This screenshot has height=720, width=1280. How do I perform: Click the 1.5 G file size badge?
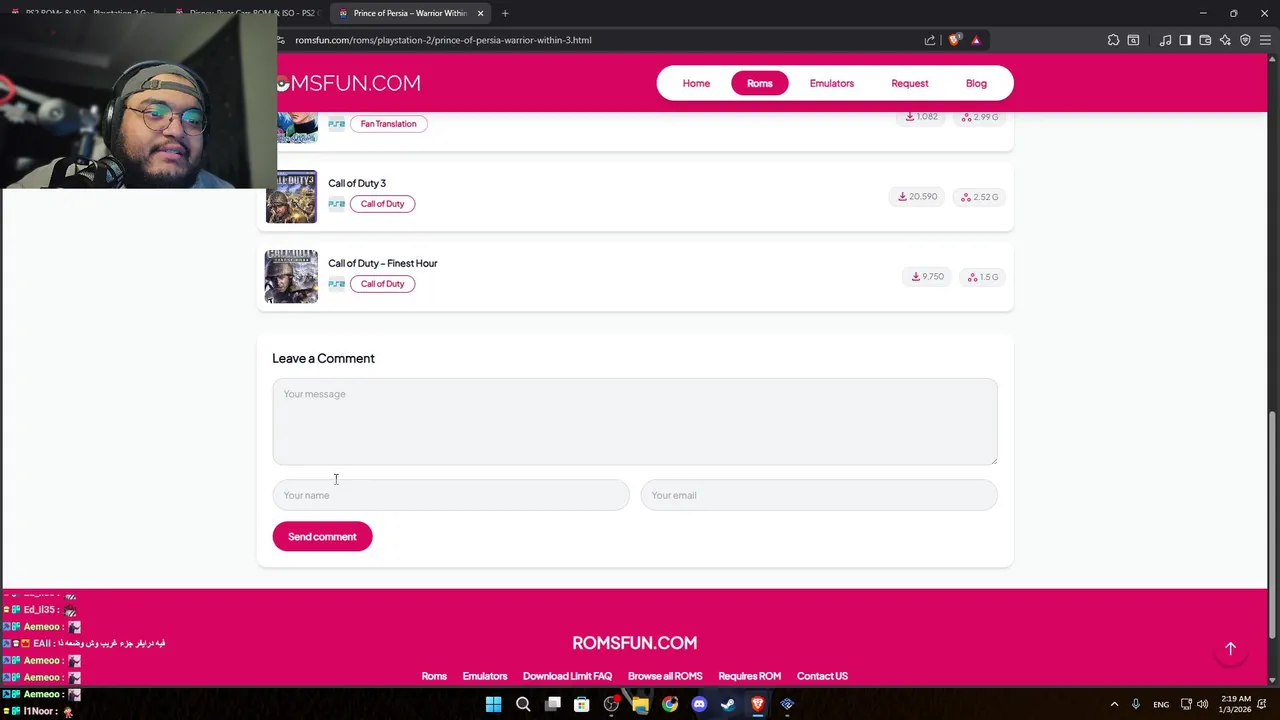(x=983, y=277)
